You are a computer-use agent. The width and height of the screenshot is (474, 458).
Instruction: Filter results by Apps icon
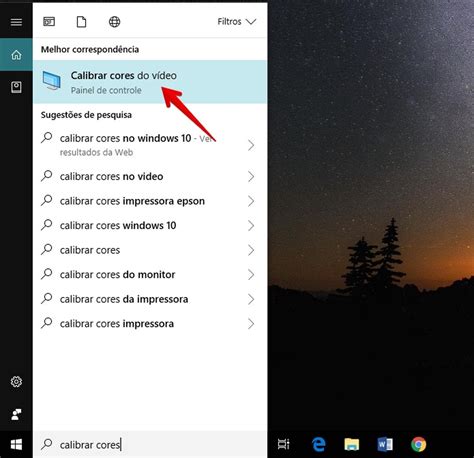[49, 22]
